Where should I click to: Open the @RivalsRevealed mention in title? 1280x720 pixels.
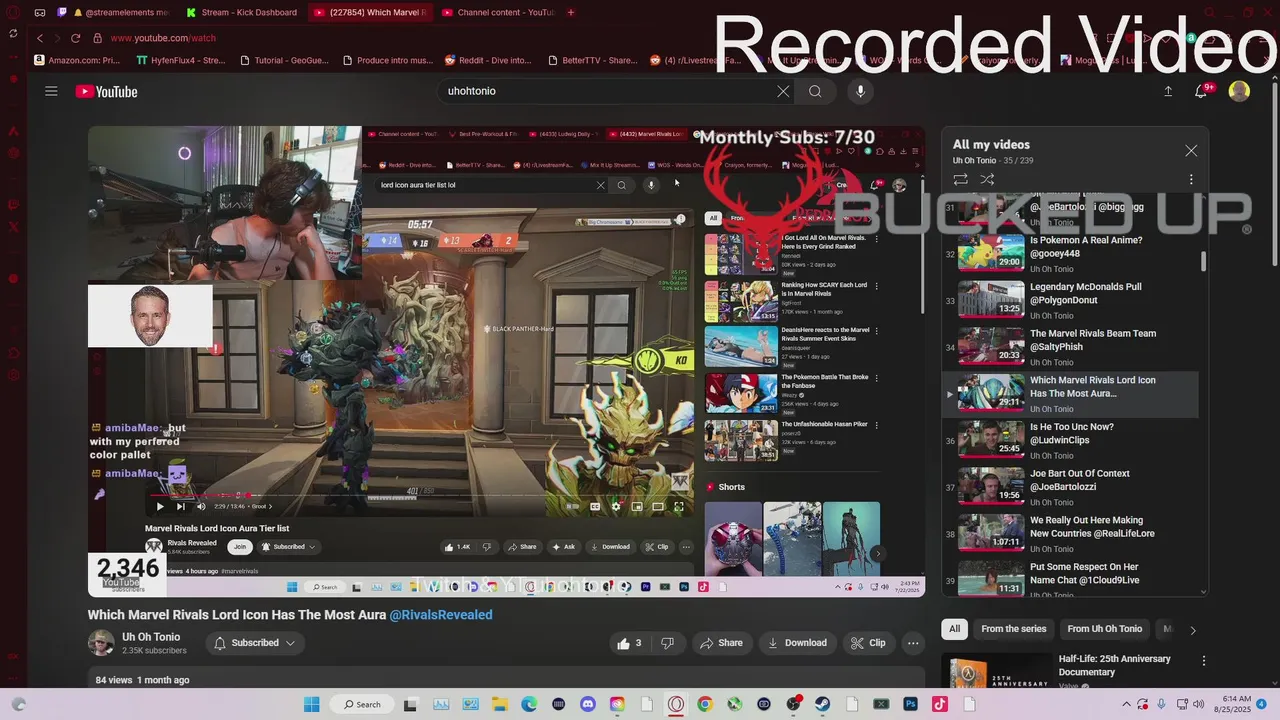tap(441, 615)
